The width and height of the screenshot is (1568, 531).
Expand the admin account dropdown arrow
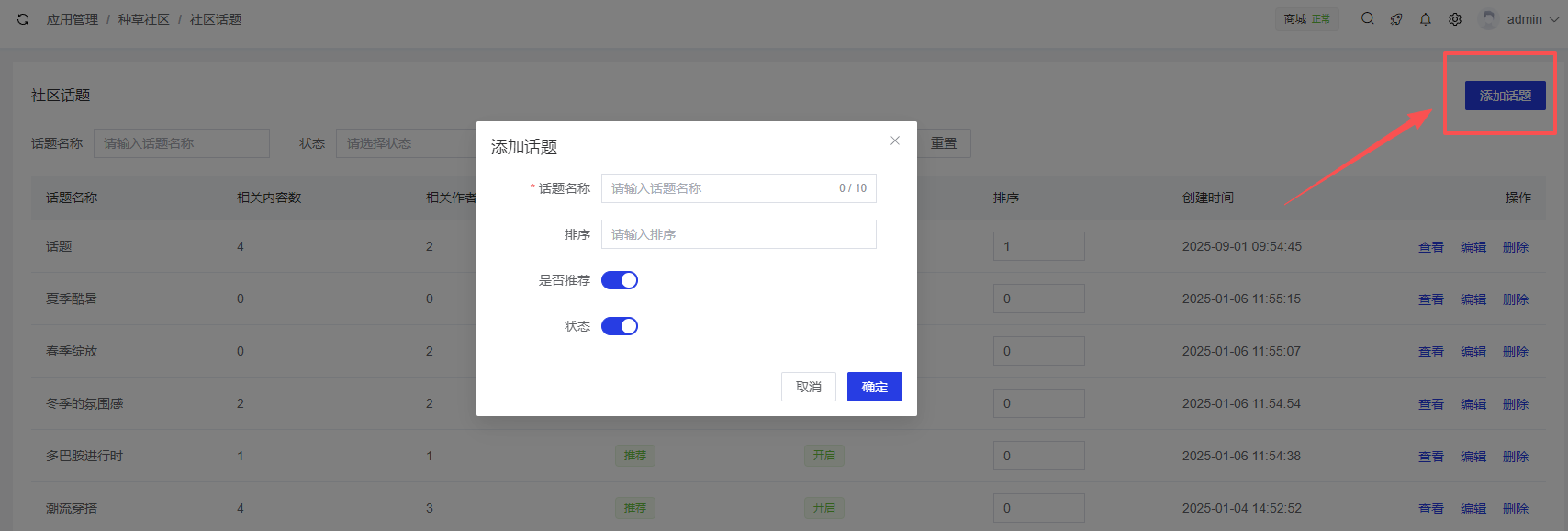point(1554,19)
